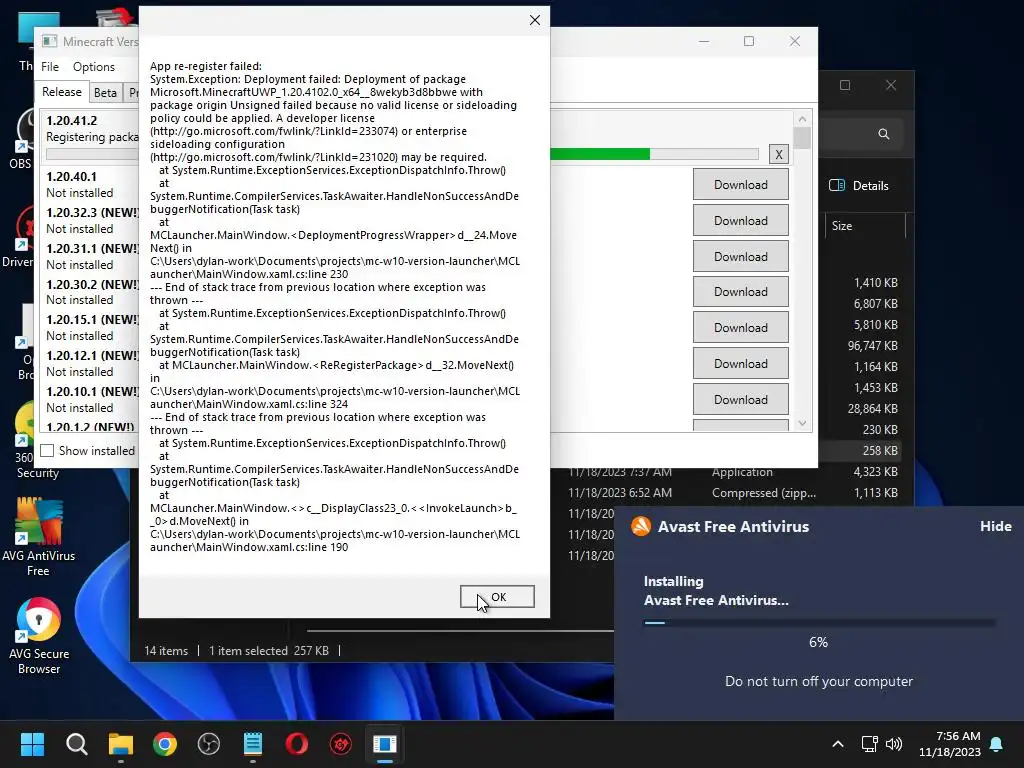This screenshot has width=1024, height=768.
Task: Click Download for version 1.20.10.1
Action: pos(741,400)
